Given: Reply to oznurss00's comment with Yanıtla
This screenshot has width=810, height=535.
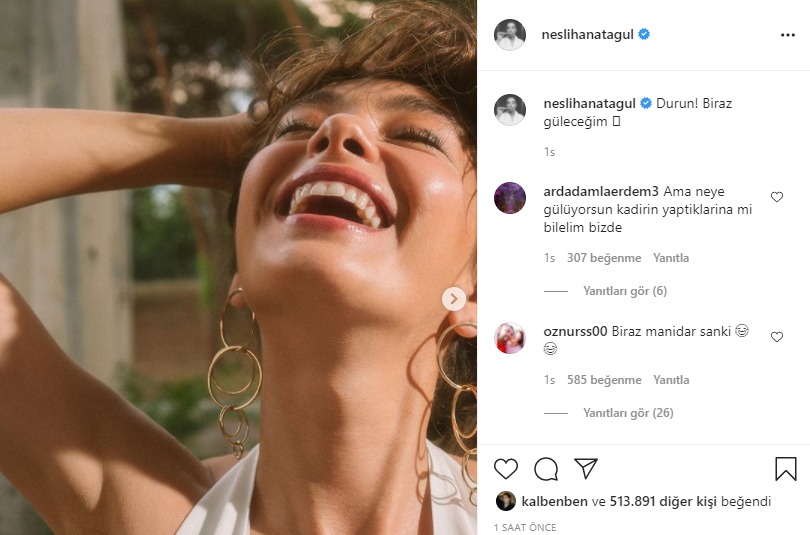Looking at the screenshot, I should (x=671, y=380).
